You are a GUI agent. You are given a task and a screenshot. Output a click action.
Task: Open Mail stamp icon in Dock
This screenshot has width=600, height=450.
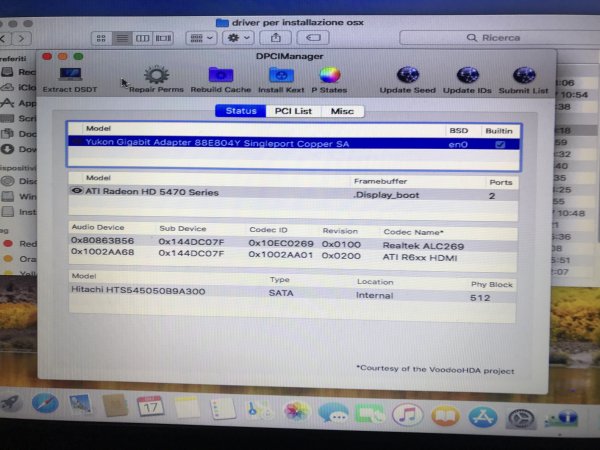80,404
